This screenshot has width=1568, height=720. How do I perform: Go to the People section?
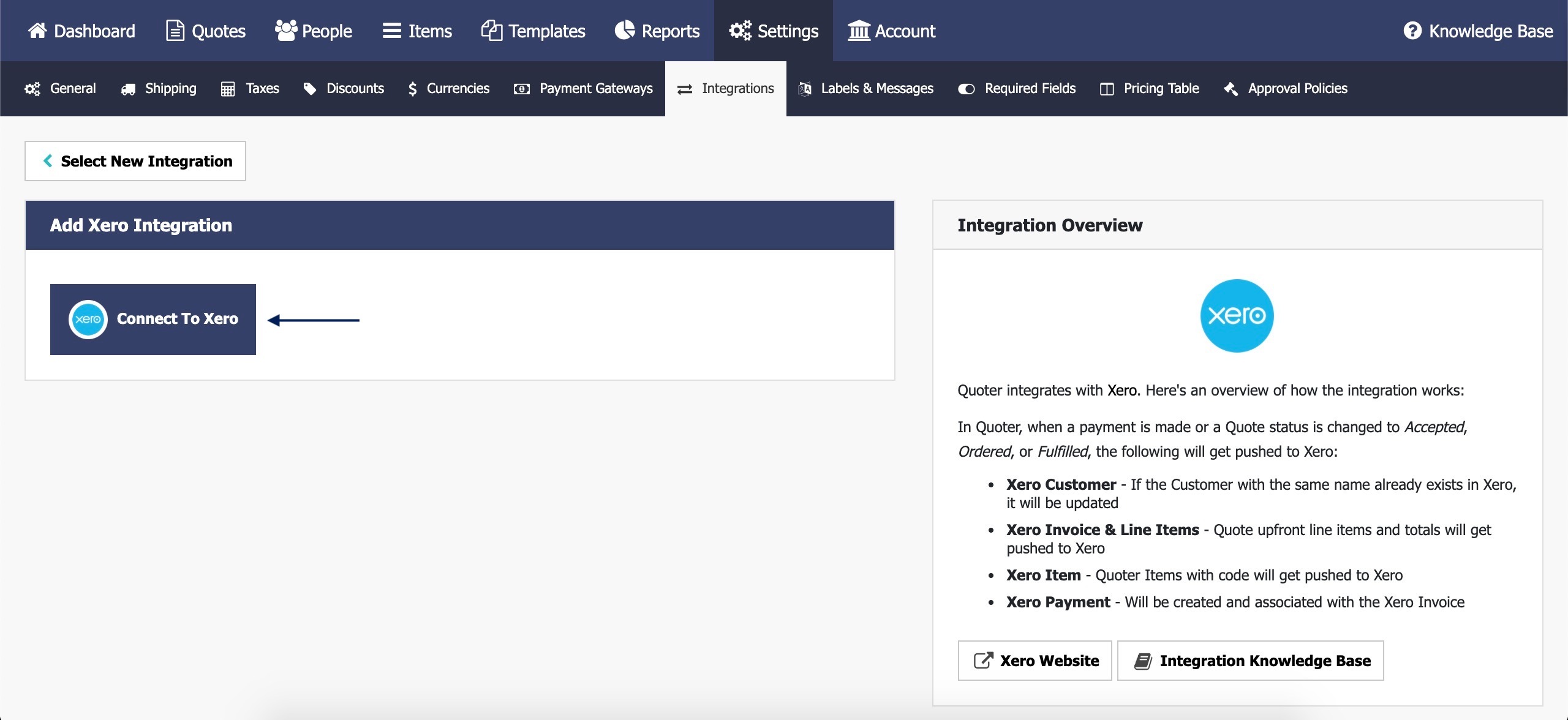tap(313, 31)
